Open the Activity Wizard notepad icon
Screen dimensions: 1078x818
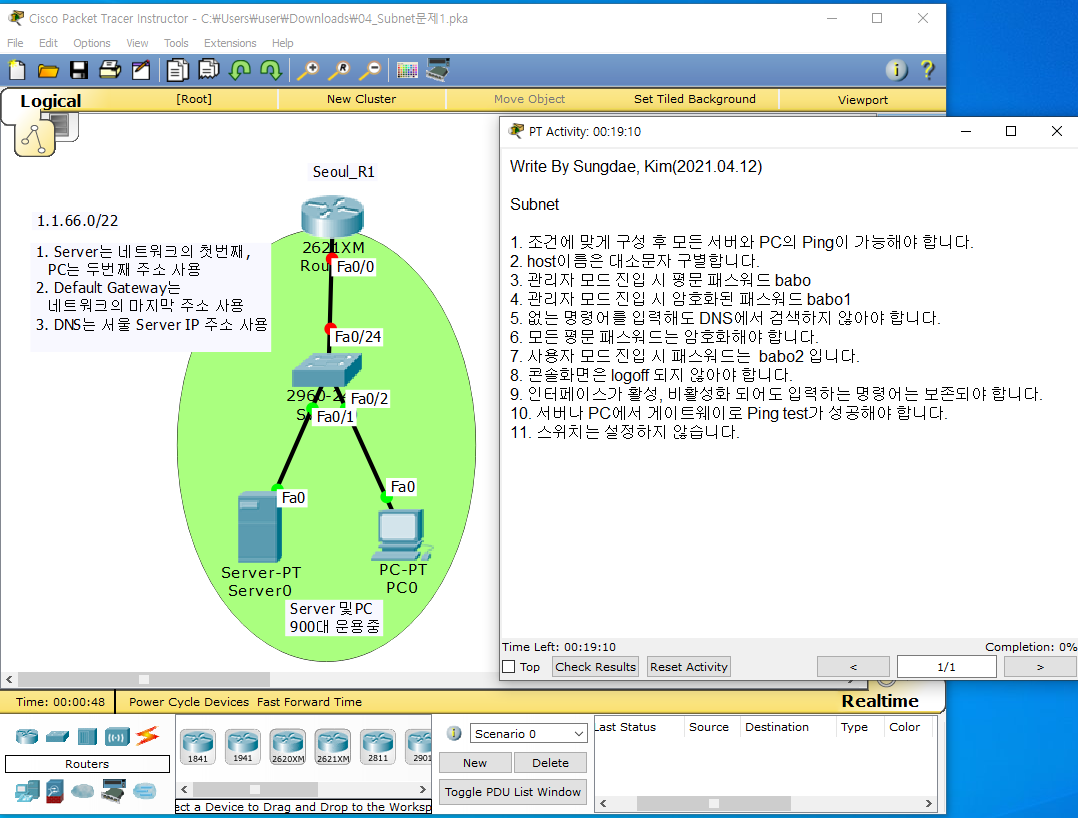141,70
